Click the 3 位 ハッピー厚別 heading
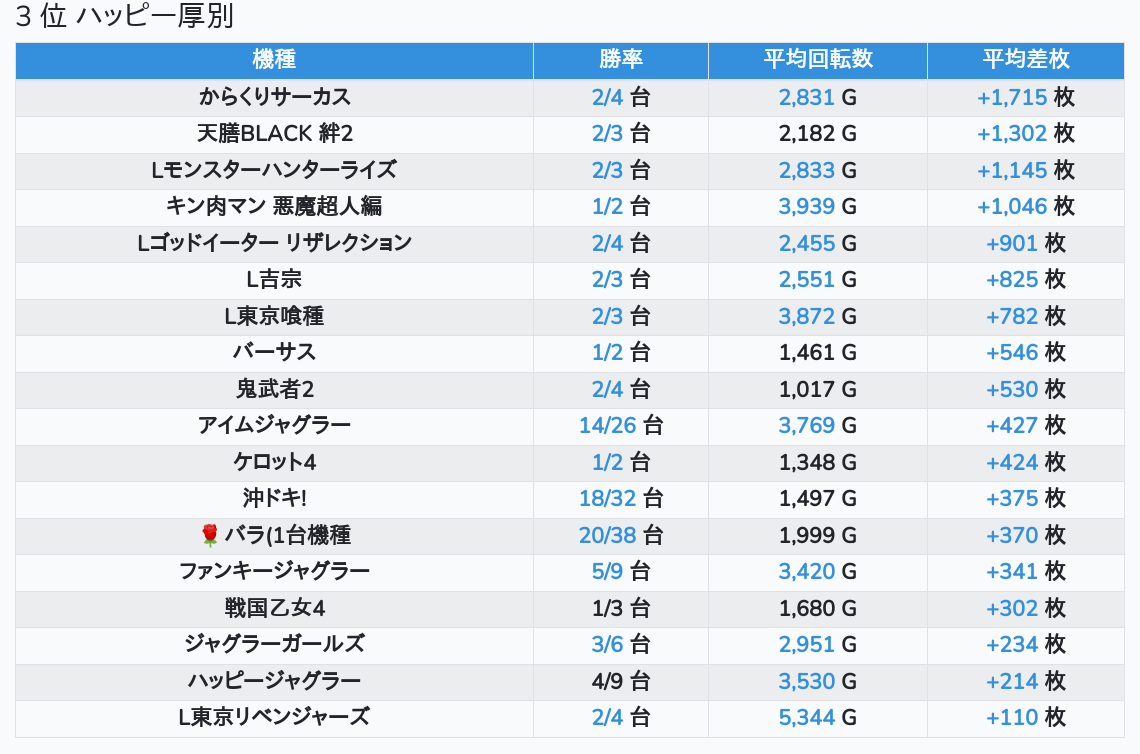The height and width of the screenshot is (754, 1140). point(125,16)
